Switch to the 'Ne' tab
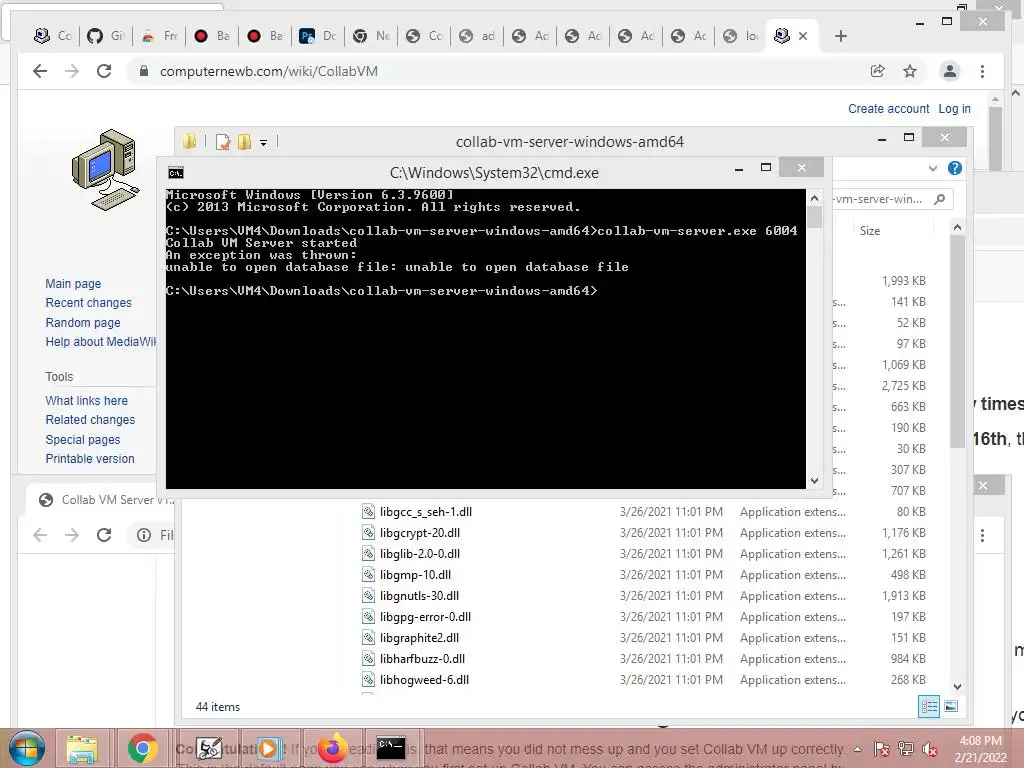Screen dimensions: 1024x768 371,36
